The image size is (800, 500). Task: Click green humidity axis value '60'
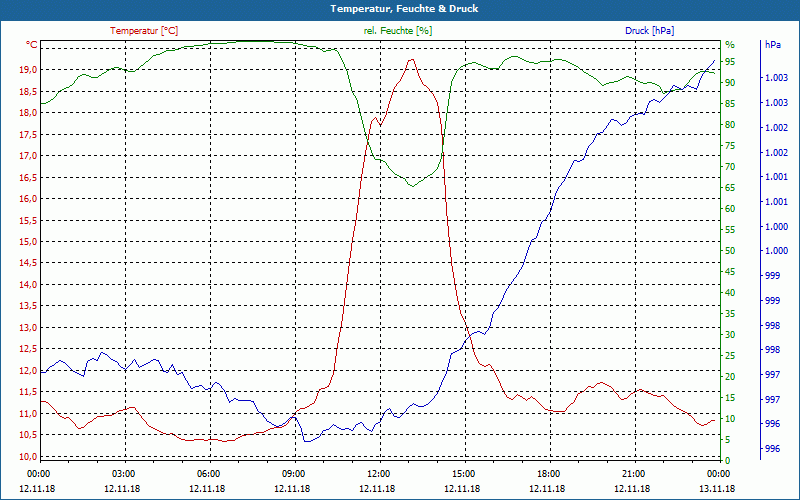click(x=730, y=209)
